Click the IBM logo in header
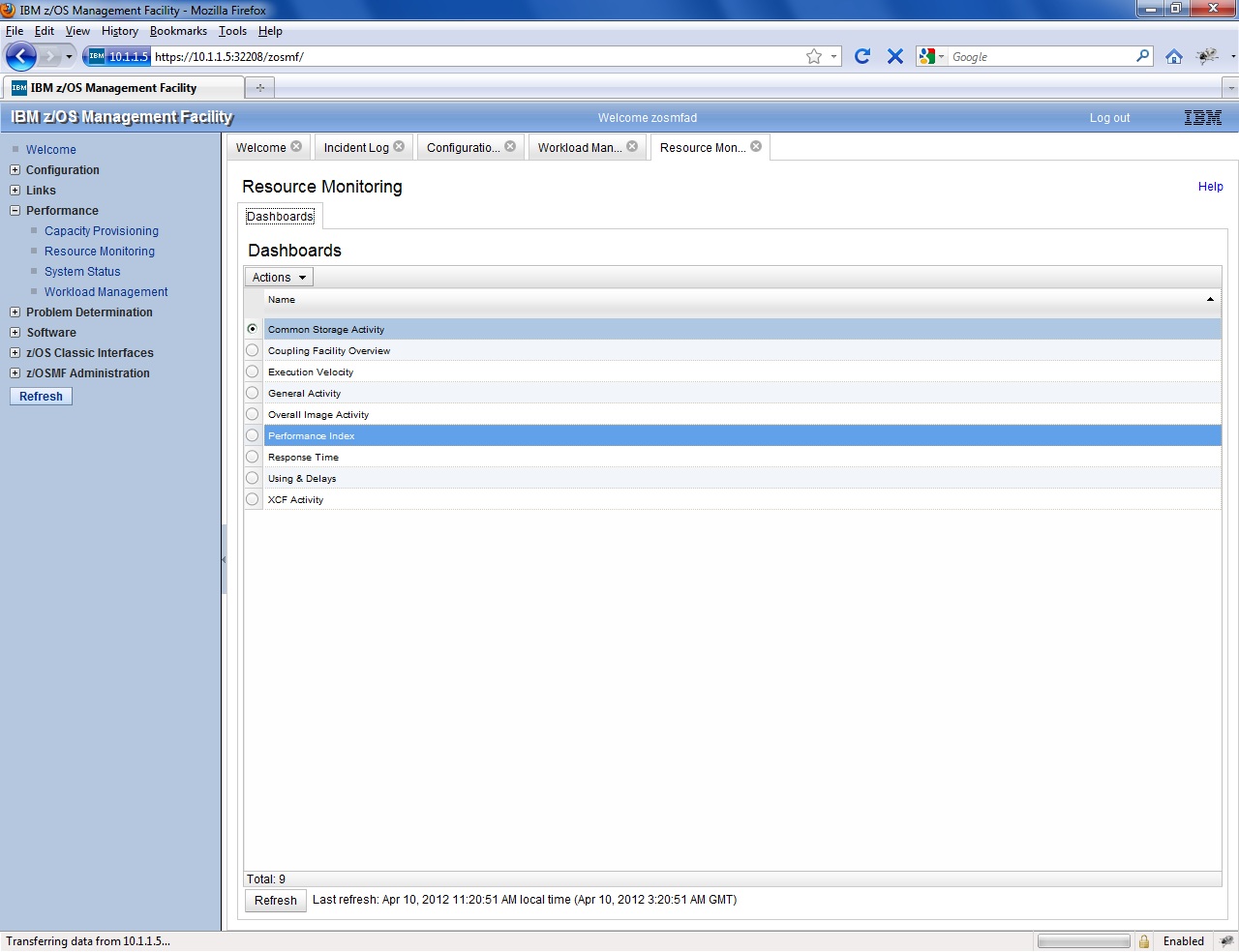 coord(1203,117)
